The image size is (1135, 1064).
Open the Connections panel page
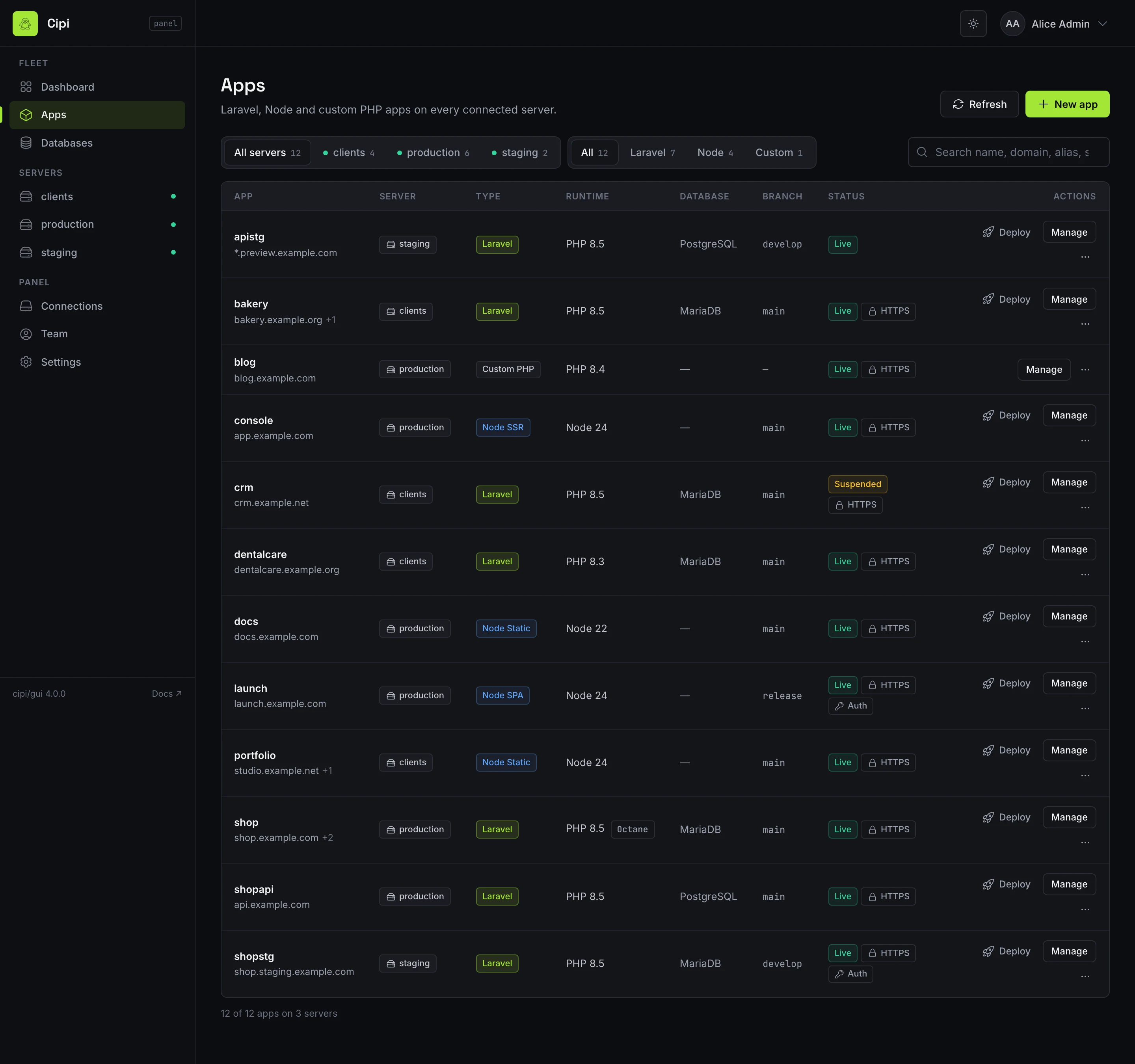coord(97,306)
